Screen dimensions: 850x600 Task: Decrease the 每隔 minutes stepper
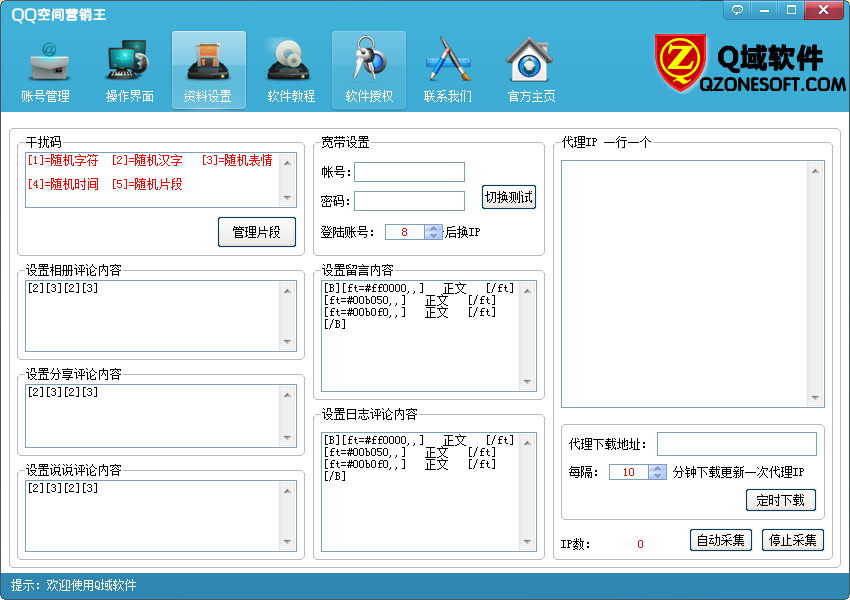click(657, 476)
